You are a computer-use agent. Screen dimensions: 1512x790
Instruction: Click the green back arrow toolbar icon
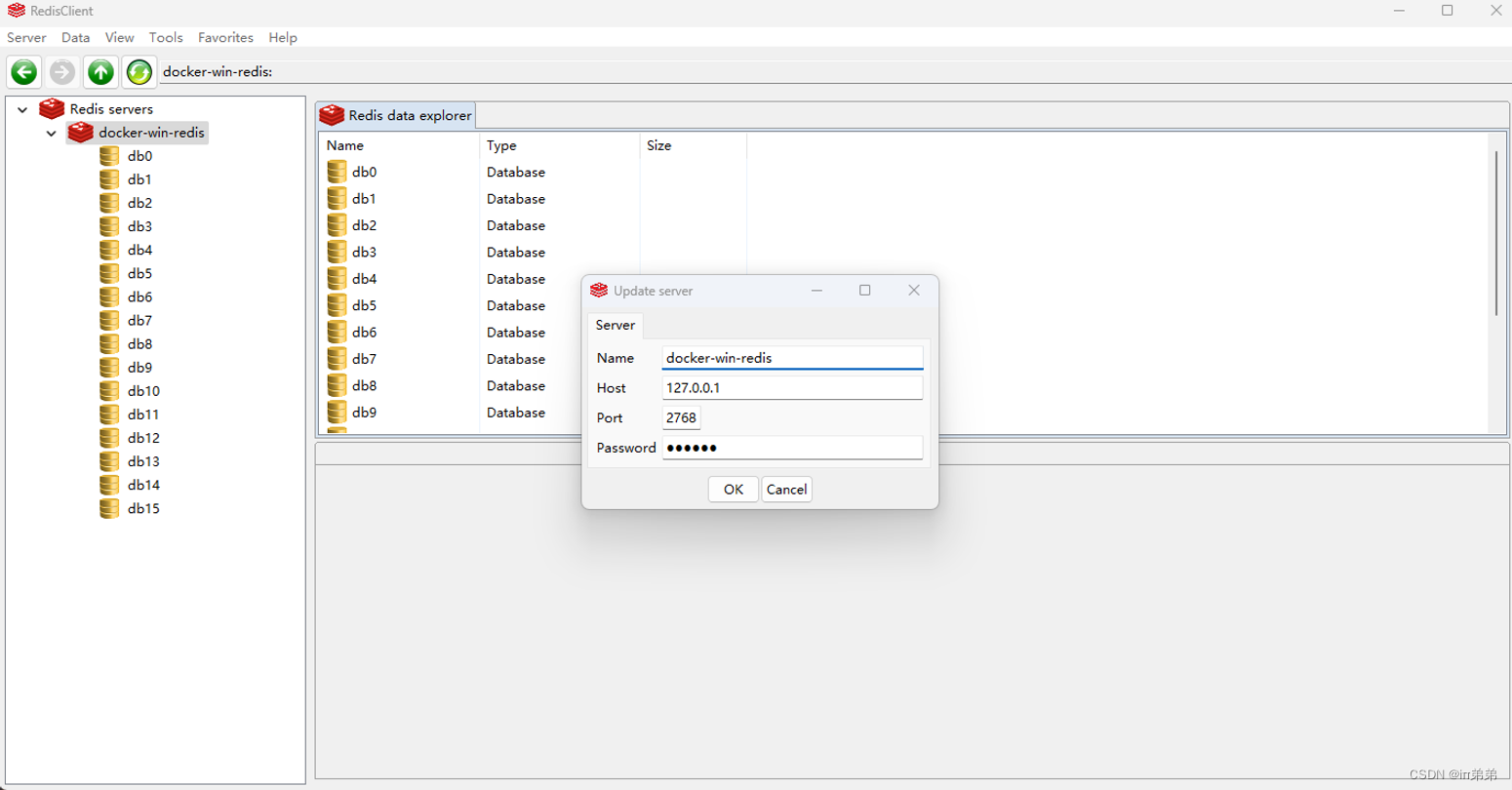click(24, 72)
